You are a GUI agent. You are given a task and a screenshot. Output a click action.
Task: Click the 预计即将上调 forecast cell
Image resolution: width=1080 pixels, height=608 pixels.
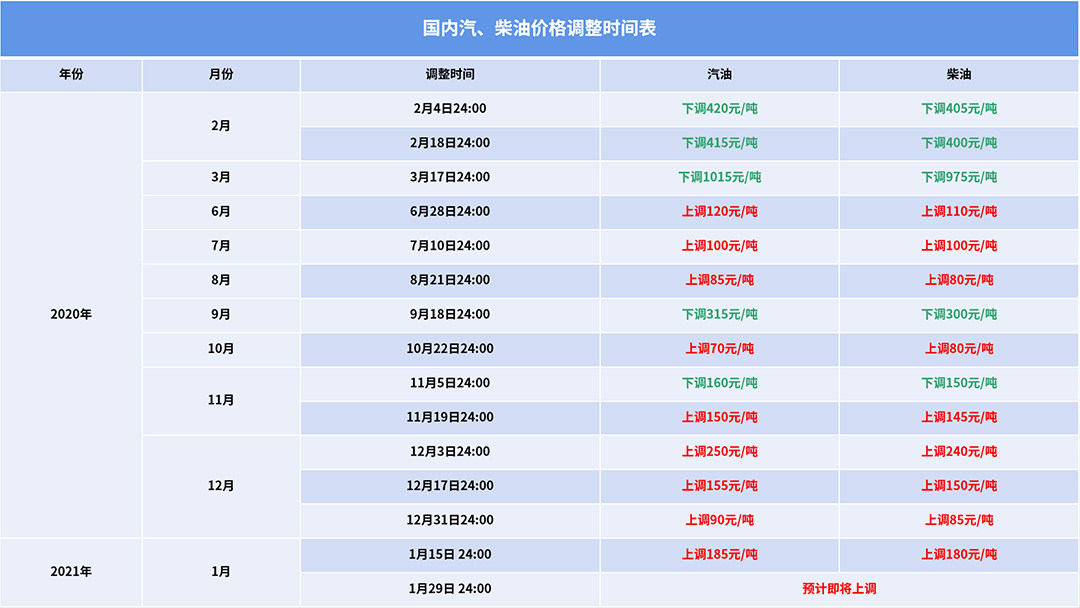pos(839,589)
